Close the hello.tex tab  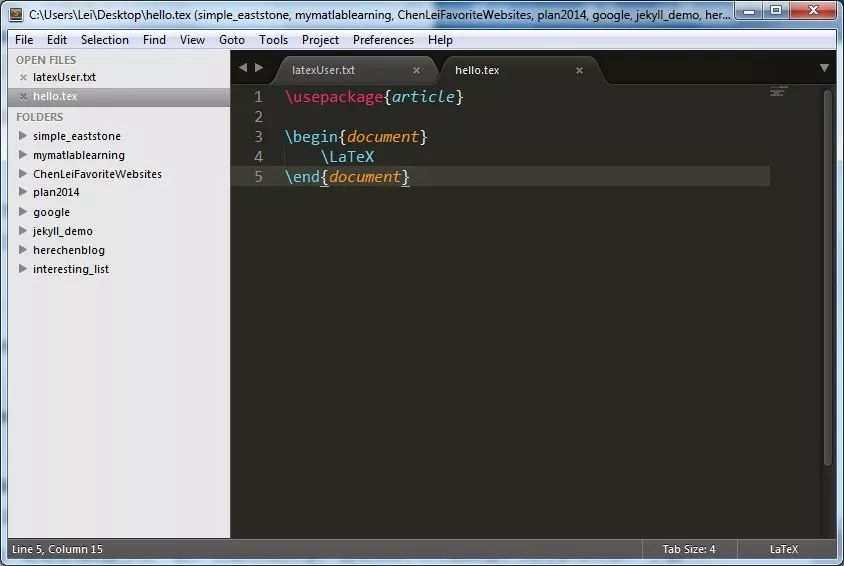(x=579, y=70)
